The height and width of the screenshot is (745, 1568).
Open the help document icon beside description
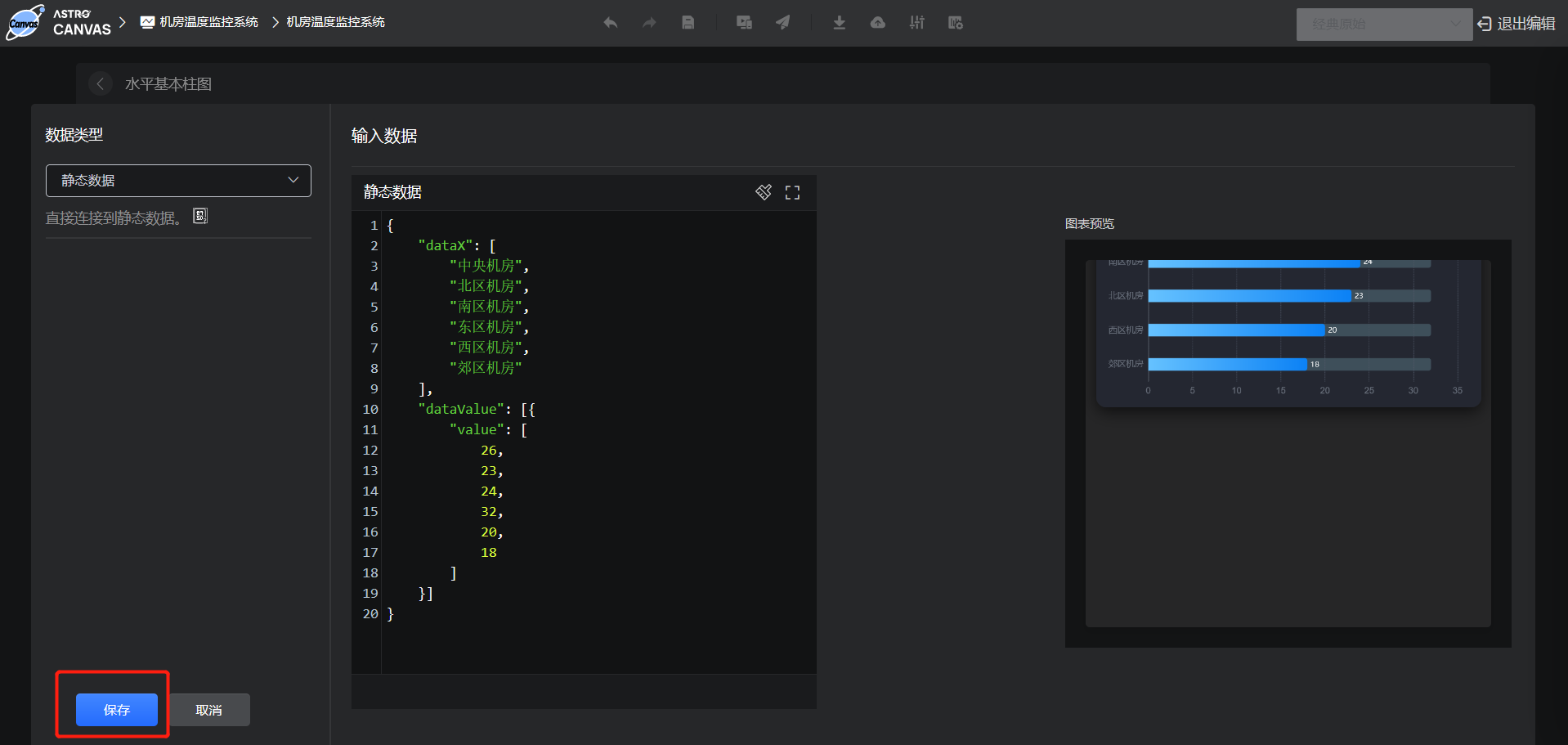pyautogui.click(x=200, y=216)
